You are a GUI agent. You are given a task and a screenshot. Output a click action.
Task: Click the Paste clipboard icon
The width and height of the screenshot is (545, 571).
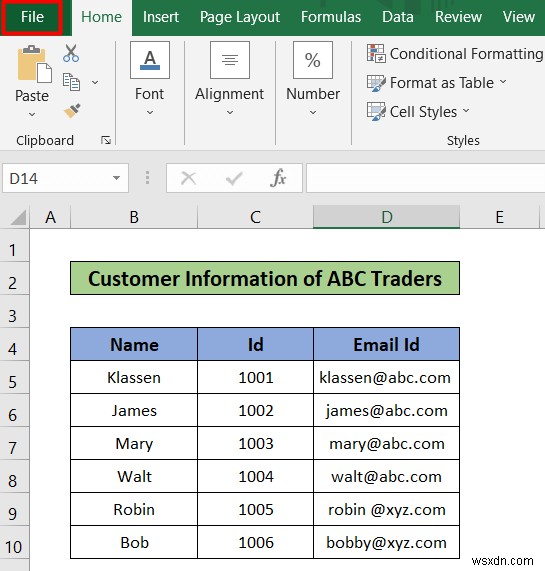point(34,64)
